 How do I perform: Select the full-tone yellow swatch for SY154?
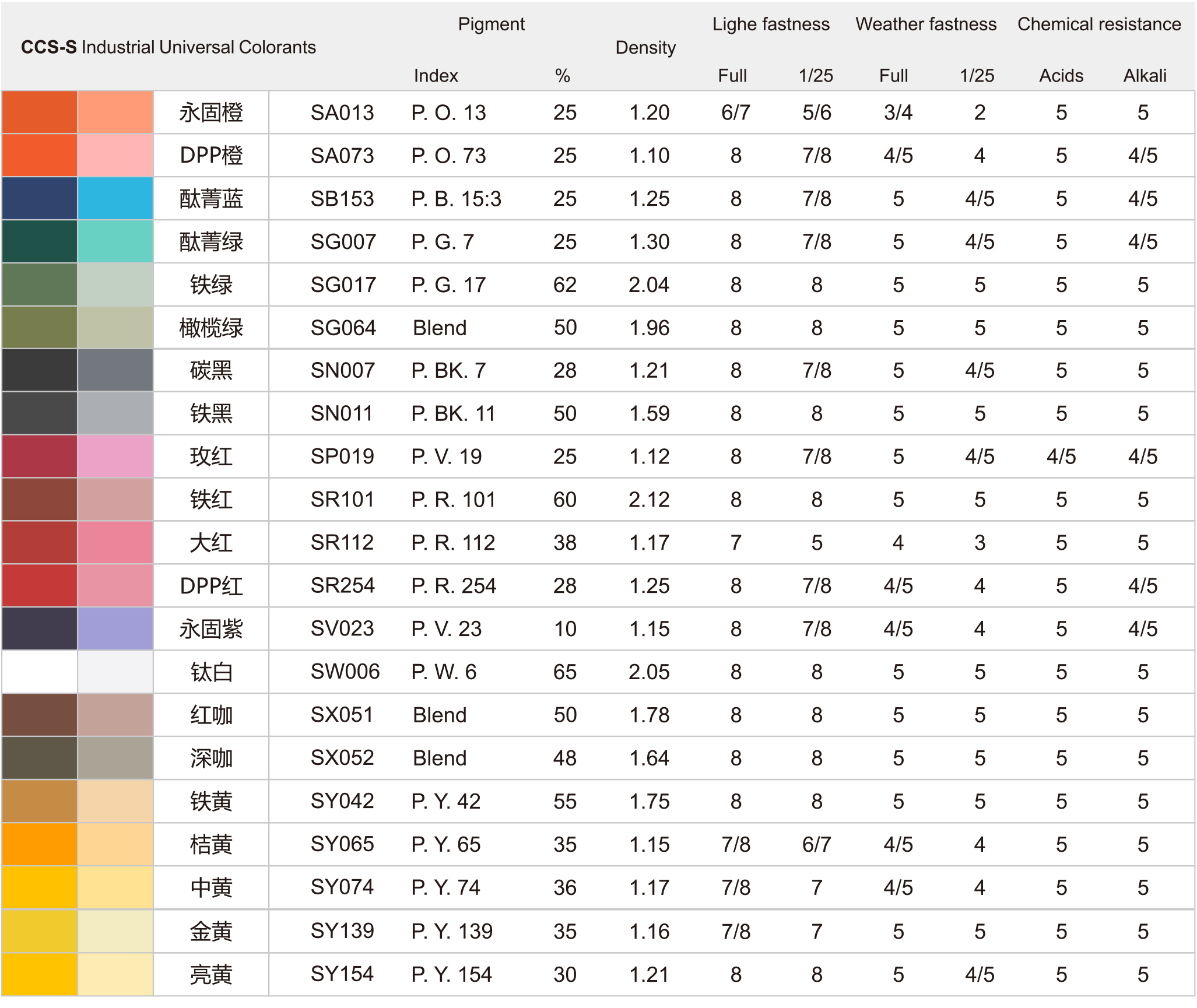click(40, 974)
